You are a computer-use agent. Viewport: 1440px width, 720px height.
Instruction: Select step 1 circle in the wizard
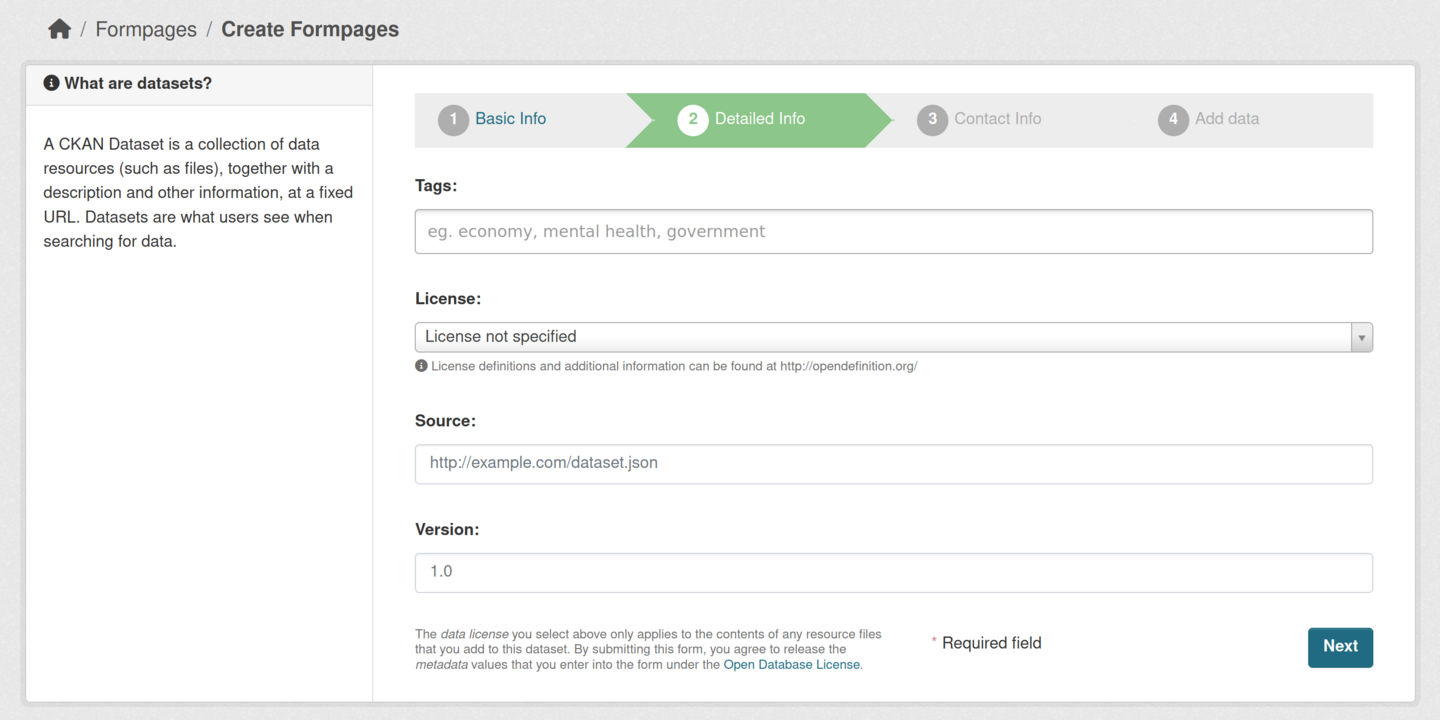click(453, 119)
